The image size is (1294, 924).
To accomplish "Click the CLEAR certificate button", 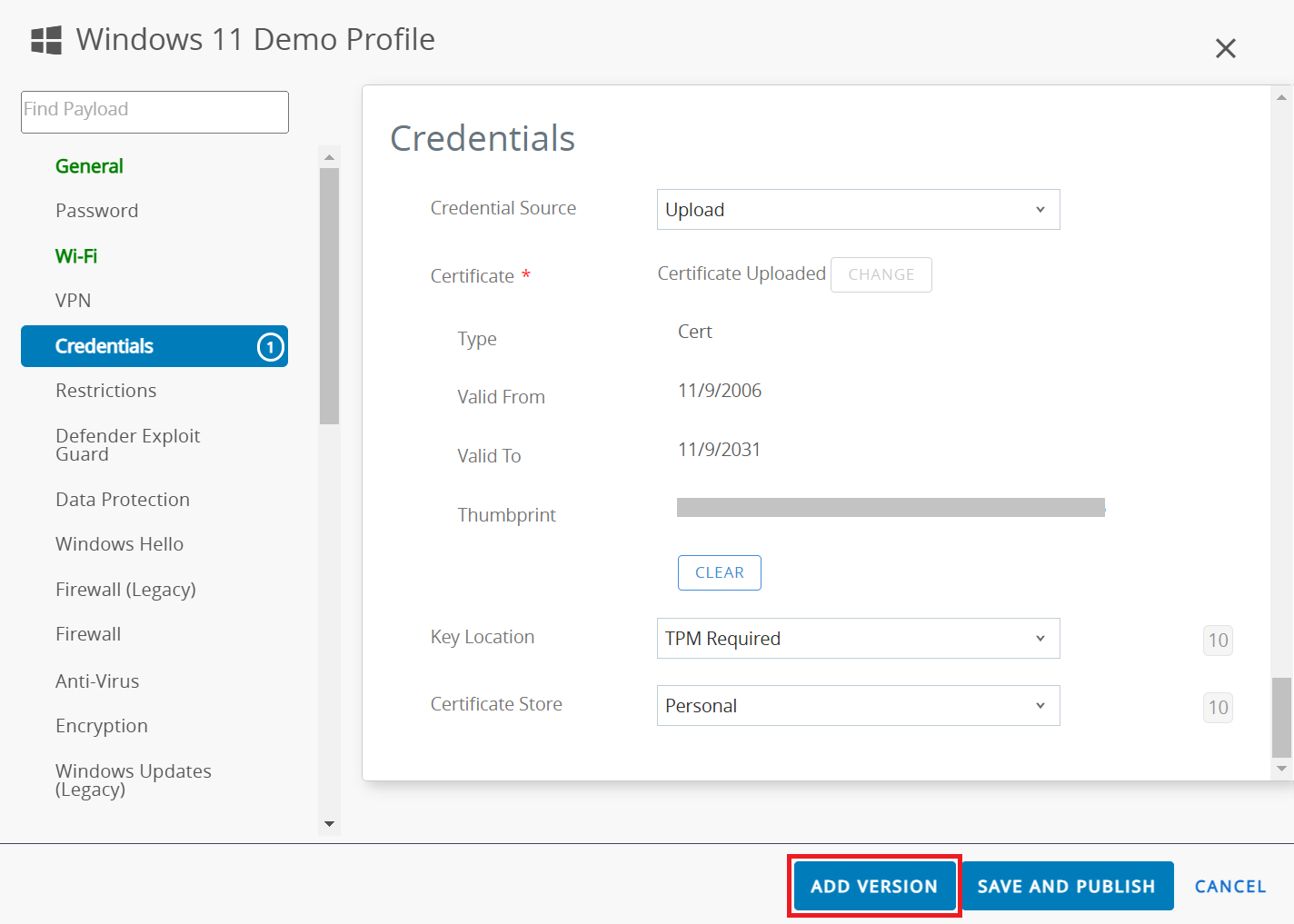I will [x=720, y=572].
